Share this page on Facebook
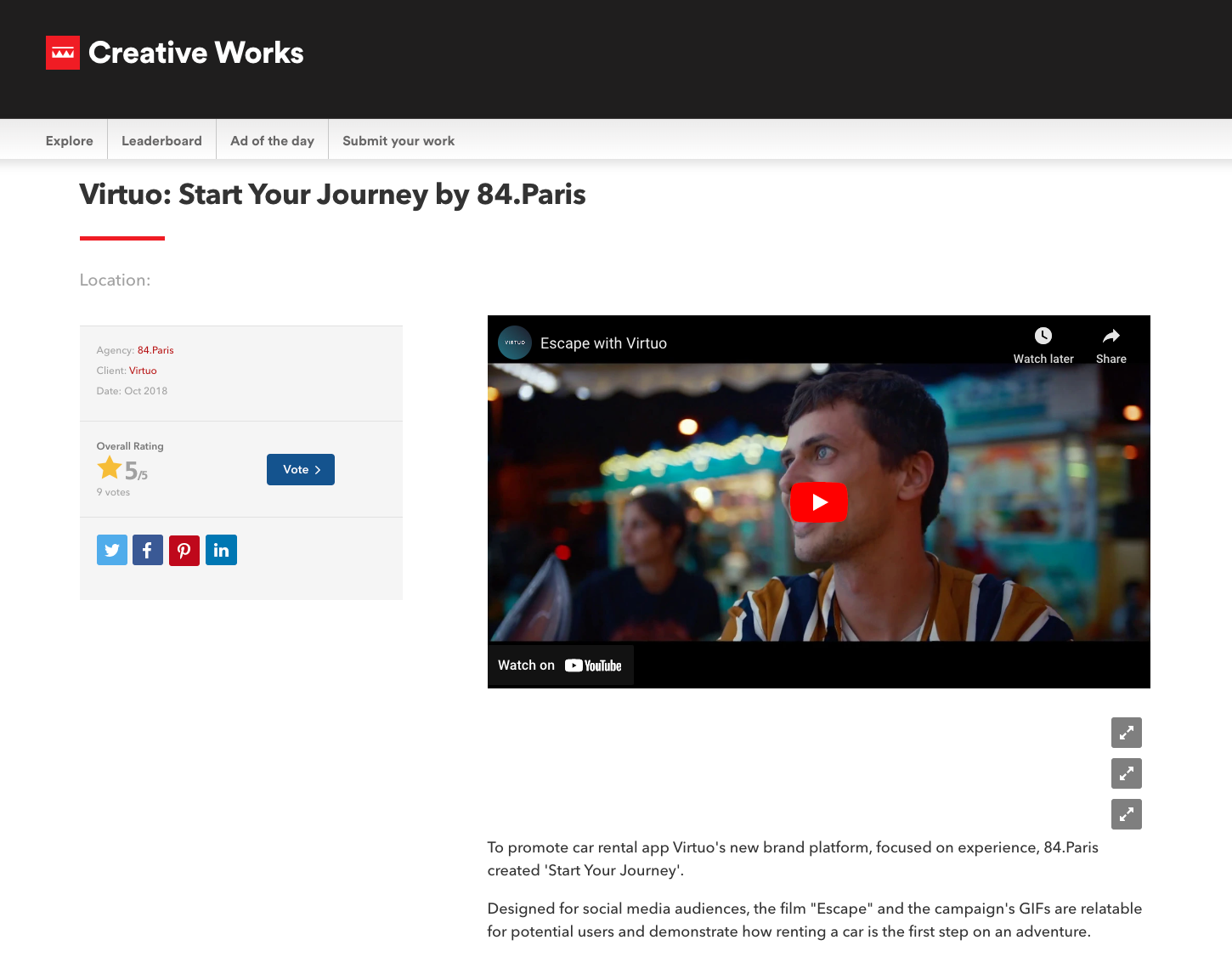Screen dimensions: 1232x957 (148, 550)
